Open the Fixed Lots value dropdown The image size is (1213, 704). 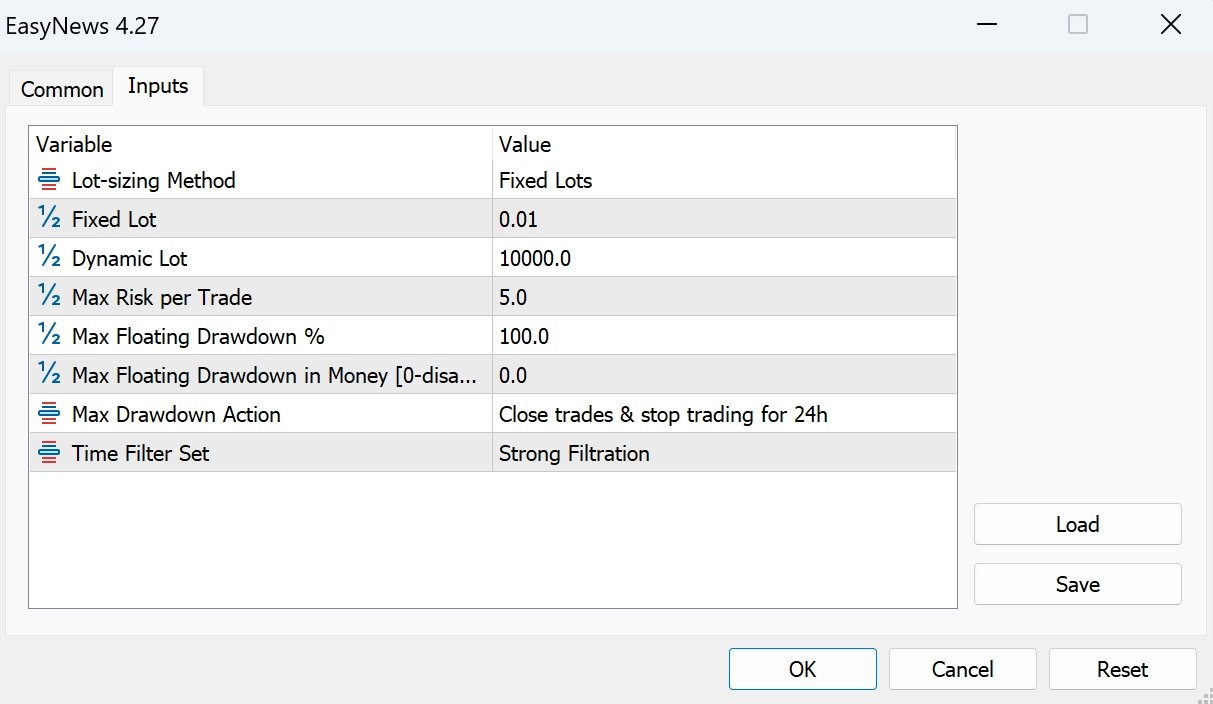tap(723, 181)
